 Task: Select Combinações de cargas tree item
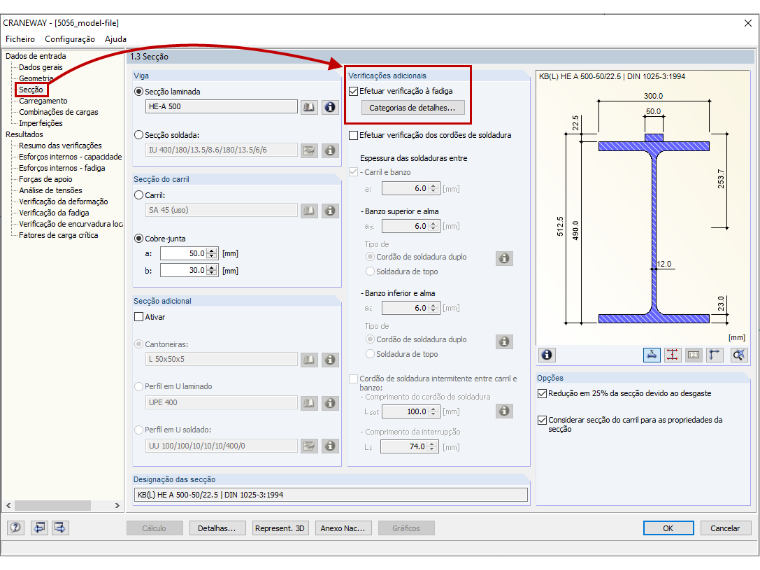click(x=58, y=112)
